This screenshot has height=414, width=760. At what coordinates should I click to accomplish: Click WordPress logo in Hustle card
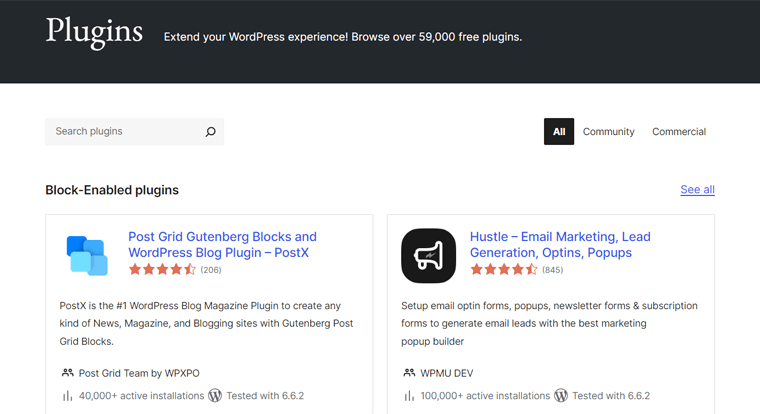coord(561,396)
